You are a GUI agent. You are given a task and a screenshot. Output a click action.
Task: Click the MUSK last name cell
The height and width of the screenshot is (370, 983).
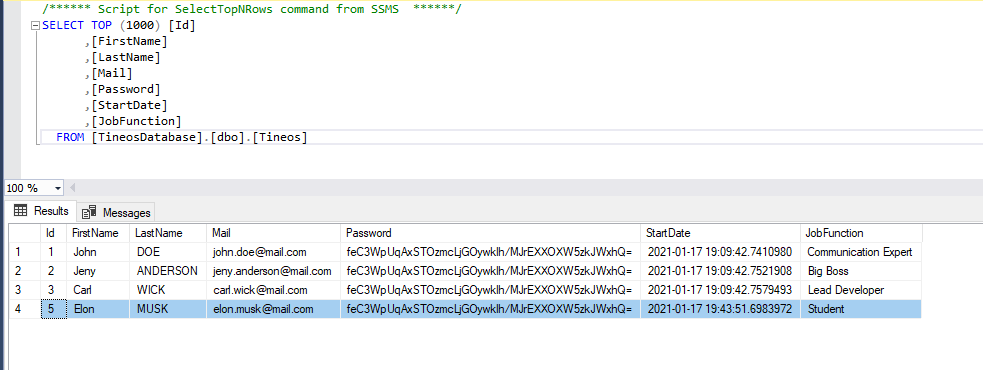[168, 309]
